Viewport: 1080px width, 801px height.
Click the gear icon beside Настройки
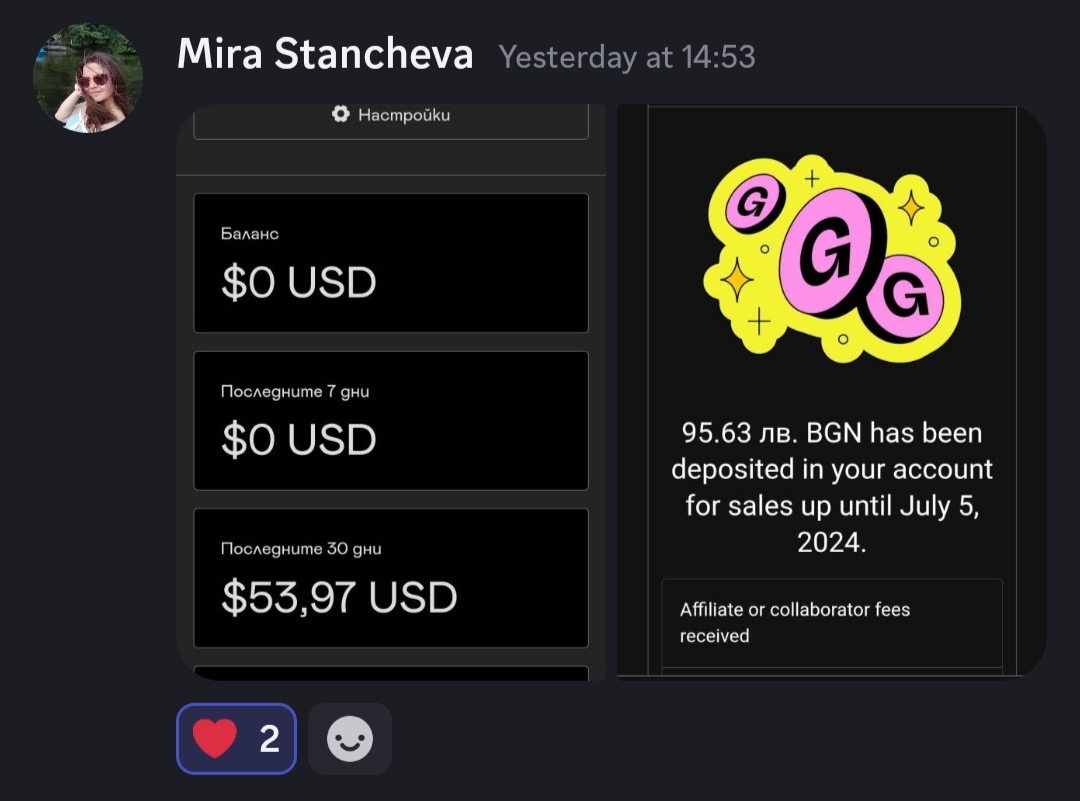tap(340, 115)
